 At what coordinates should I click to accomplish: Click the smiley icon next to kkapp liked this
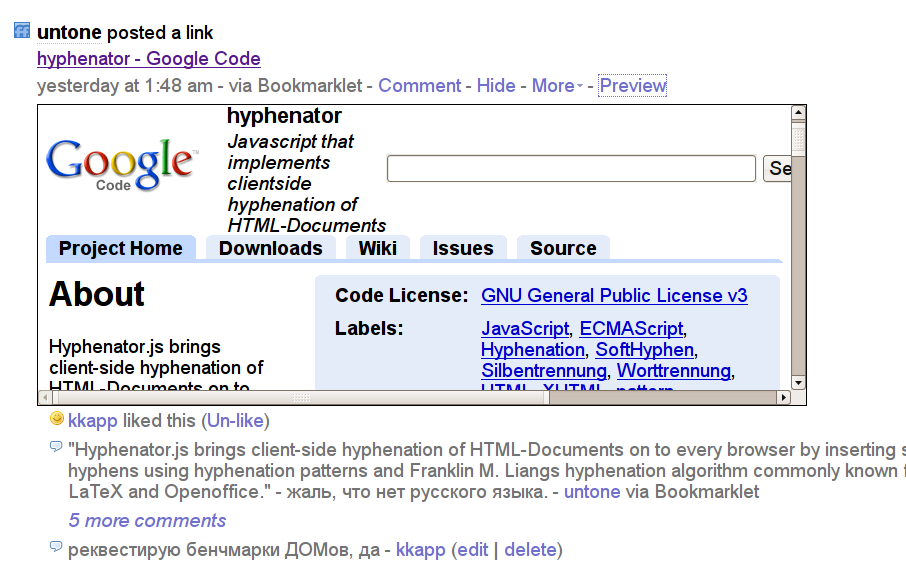pyautogui.click(x=57, y=418)
